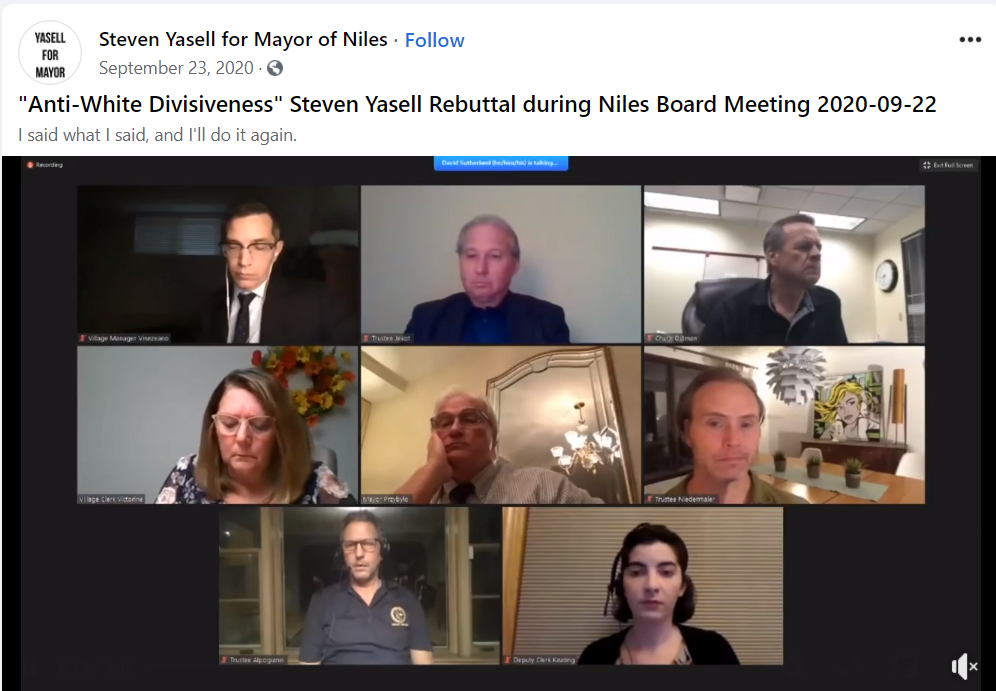The width and height of the screenshot is (996, 691).
Task: Click the 'Anti-White Divisiveness' video title
Action: [x=478, y=104]
